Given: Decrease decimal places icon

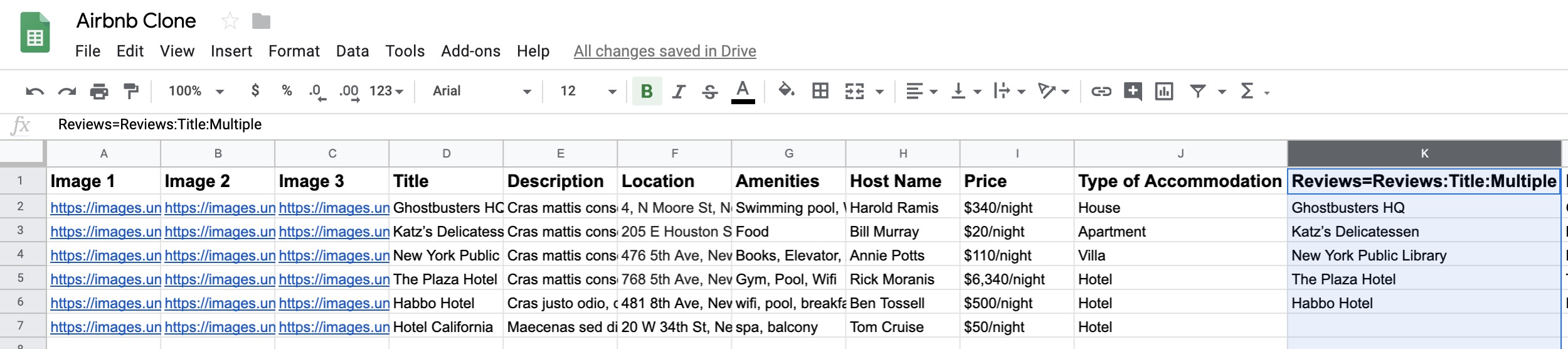Looking at the screenshot, I should click(317, 92).
